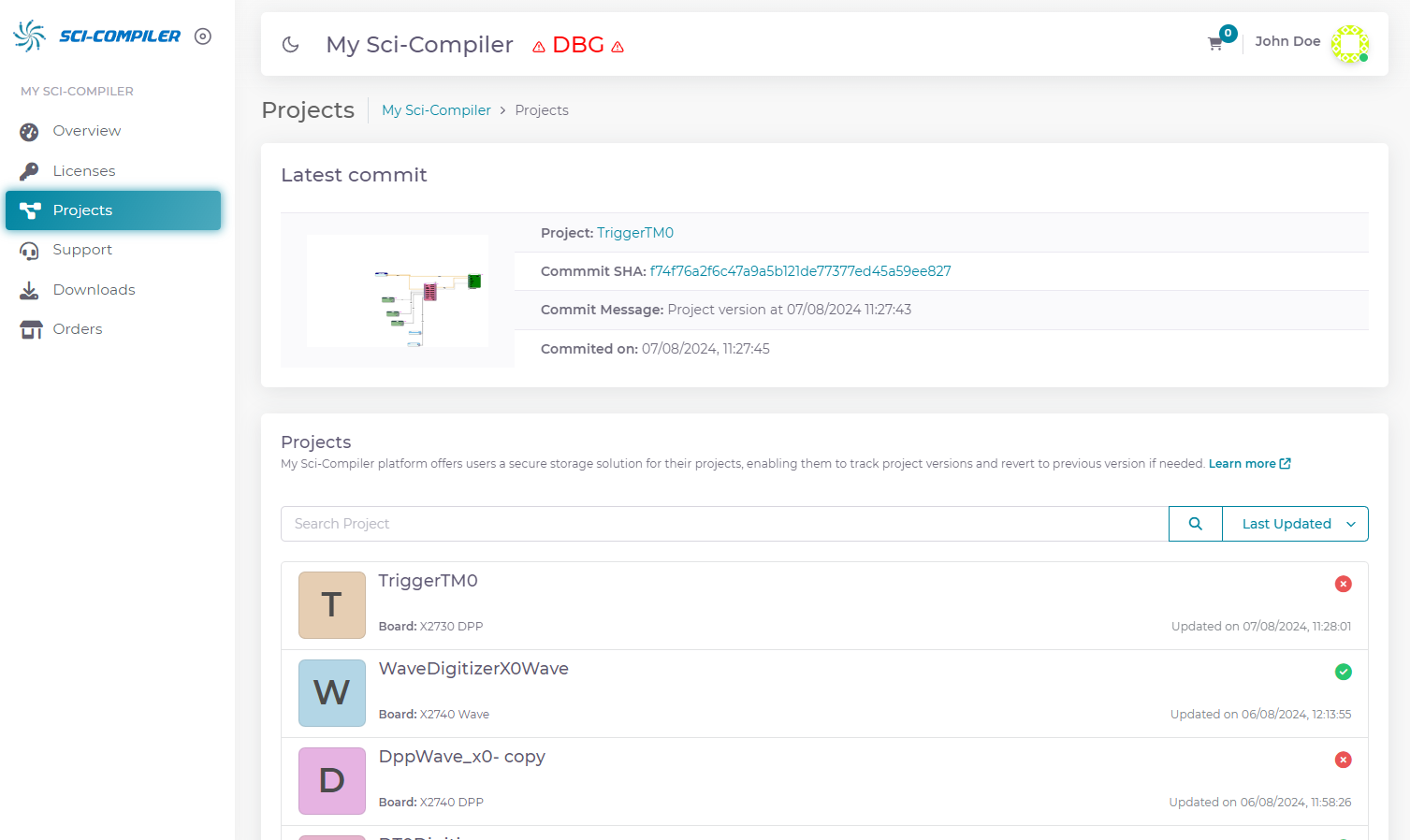Toggle dark mode moon icon

click(291, 44)
